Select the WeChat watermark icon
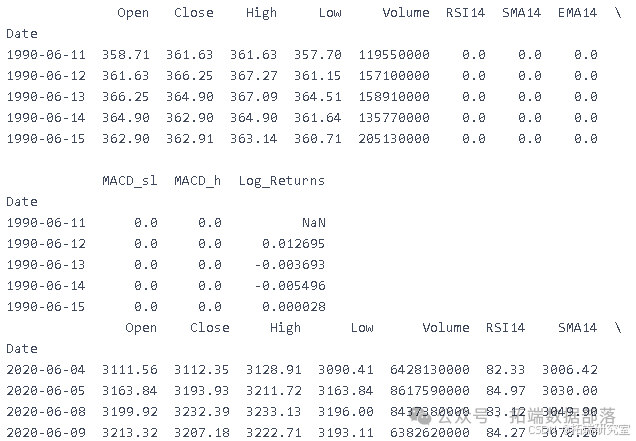Image resolution: width=636 pixels, height=441 pixels. pyautogui.click(x=421, y=416)
